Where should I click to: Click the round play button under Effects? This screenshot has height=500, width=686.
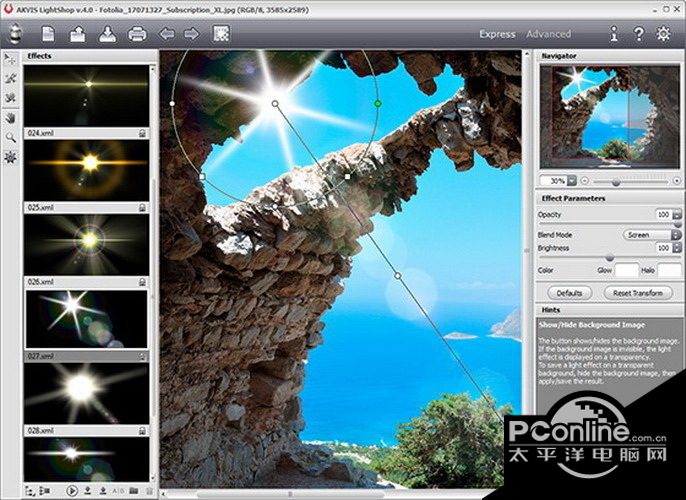point(72,491)
